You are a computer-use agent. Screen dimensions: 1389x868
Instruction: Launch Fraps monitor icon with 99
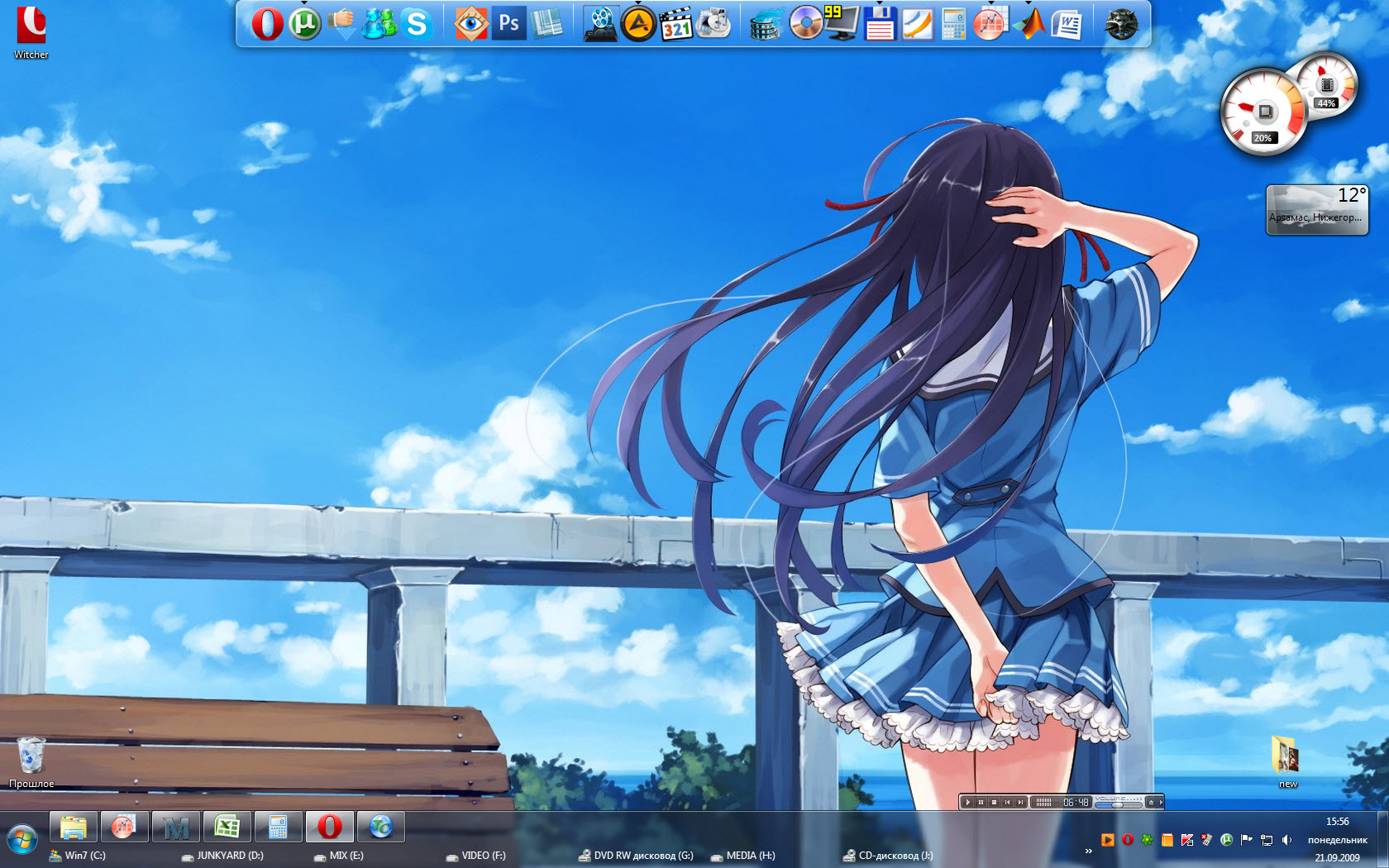tap(842, 24)
